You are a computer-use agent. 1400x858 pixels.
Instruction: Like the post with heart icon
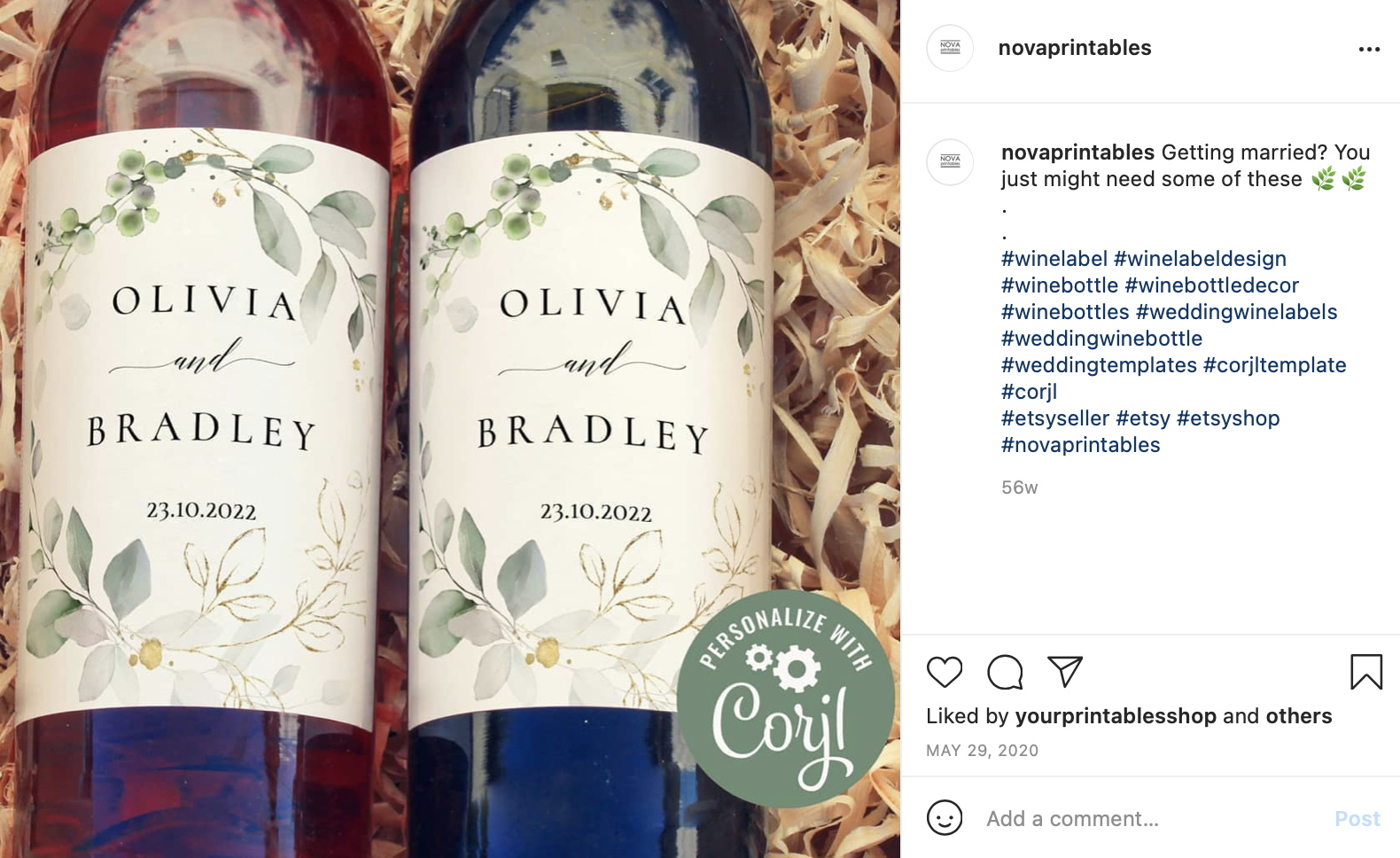point(944,672)
